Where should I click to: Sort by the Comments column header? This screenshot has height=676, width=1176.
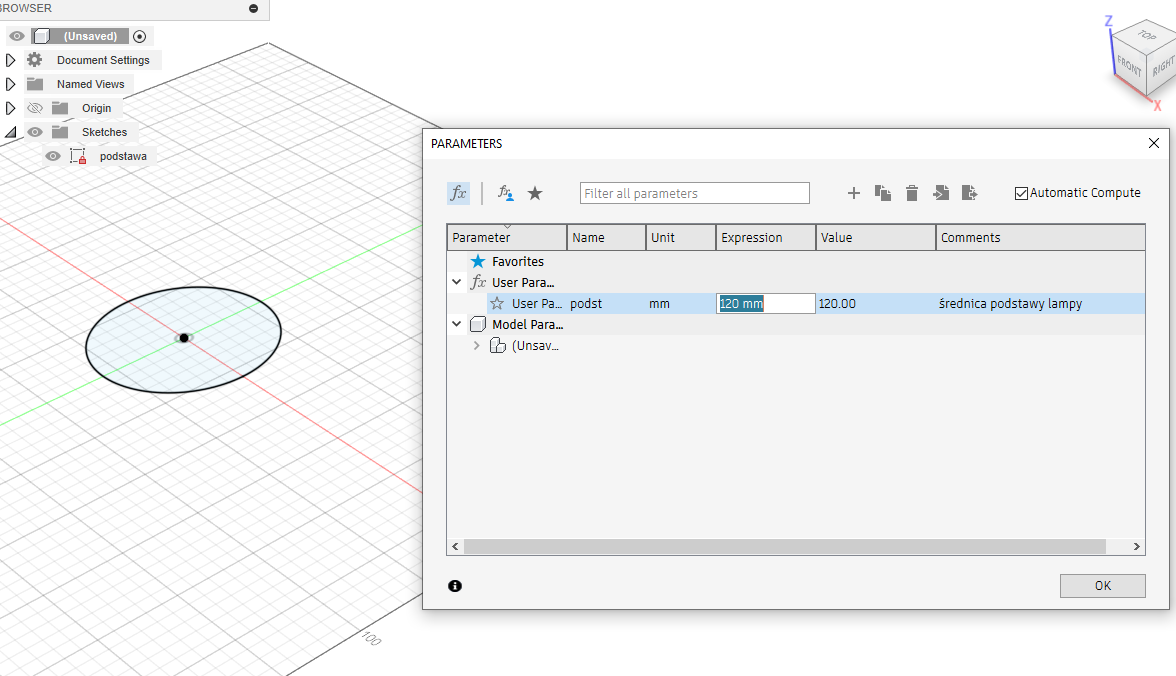tap(1040, 237)
